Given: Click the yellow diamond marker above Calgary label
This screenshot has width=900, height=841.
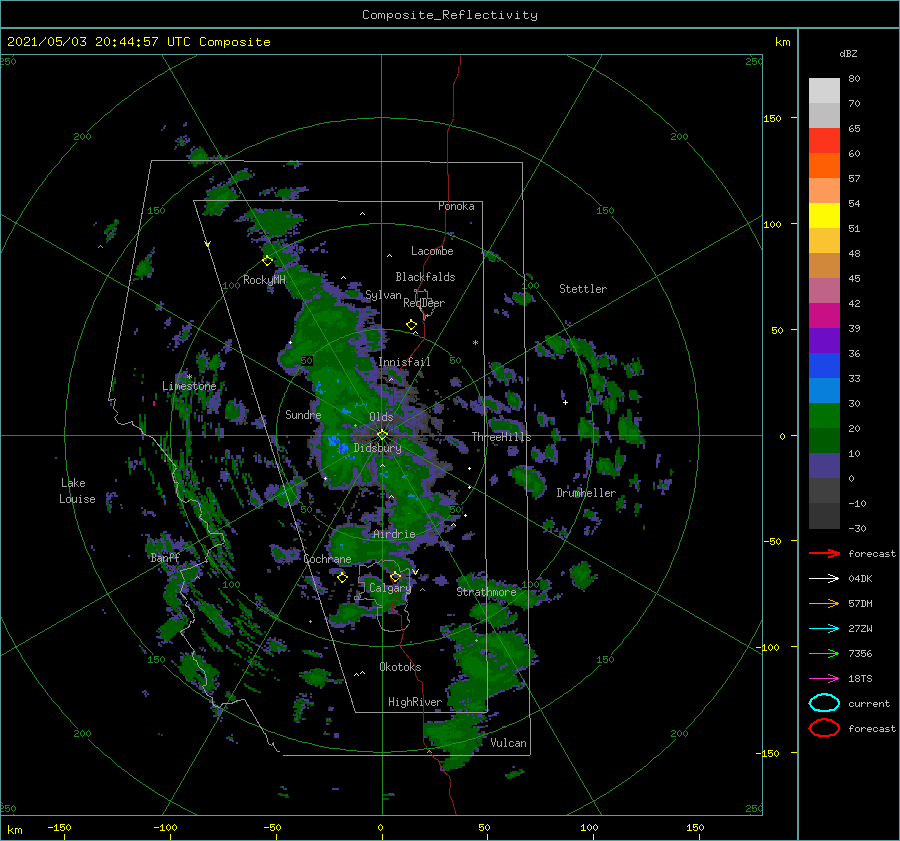Looking at the screenshot, I should pos(395,576).
